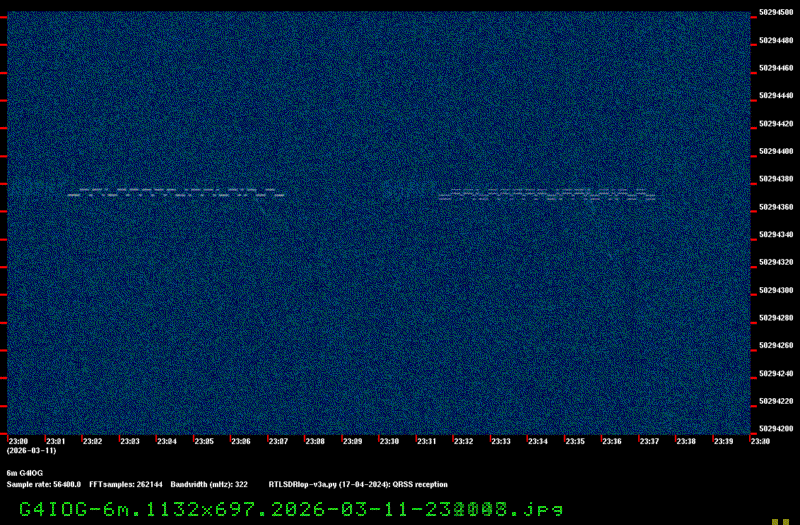Click the 23:00 time axis label

click(18, 441)
